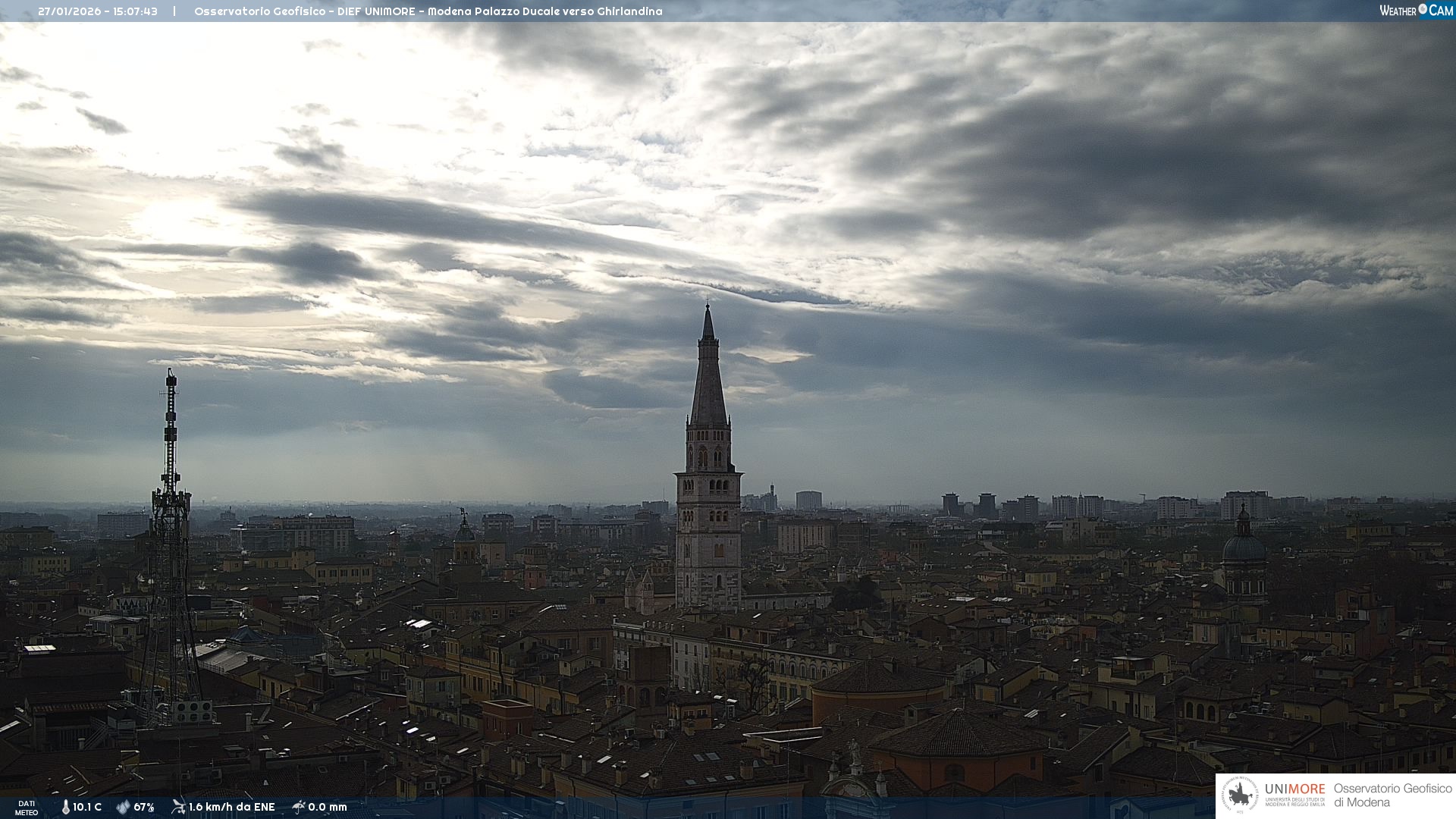Click the Osservatorio Geofisico camera title text

tap(428, 11)
